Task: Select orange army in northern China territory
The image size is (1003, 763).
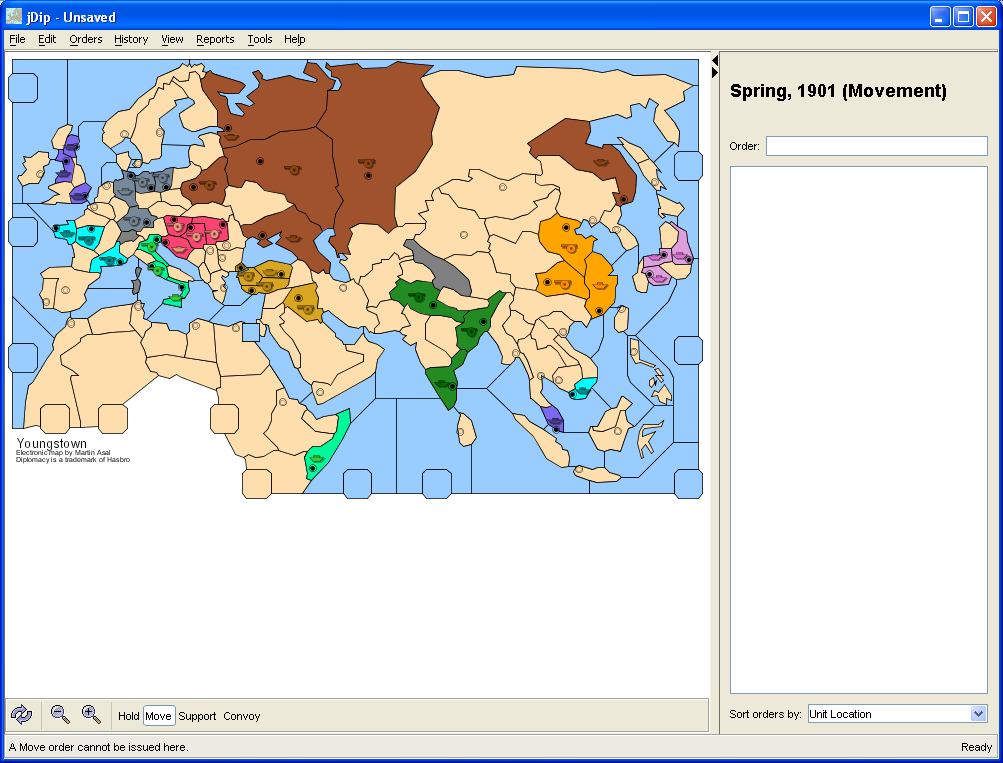Action: click(569, 248)
